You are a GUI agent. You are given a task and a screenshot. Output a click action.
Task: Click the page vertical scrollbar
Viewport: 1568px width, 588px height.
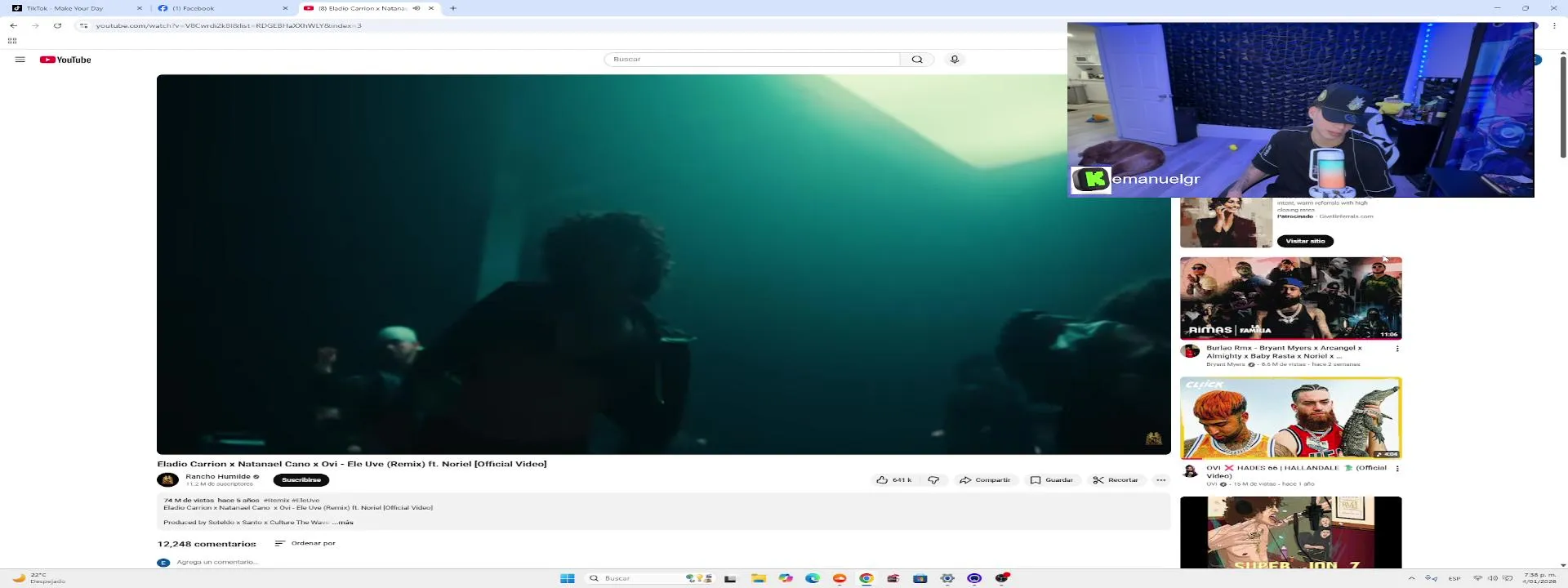[1563, 106]
